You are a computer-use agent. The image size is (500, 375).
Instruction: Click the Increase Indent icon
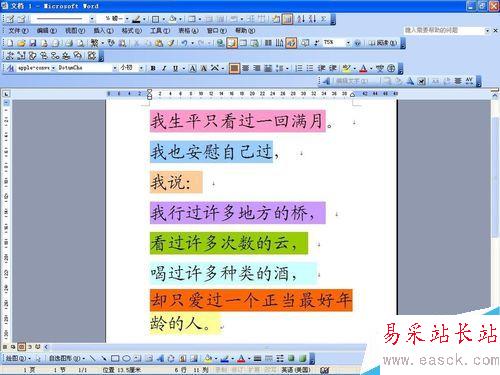[333, 68]
